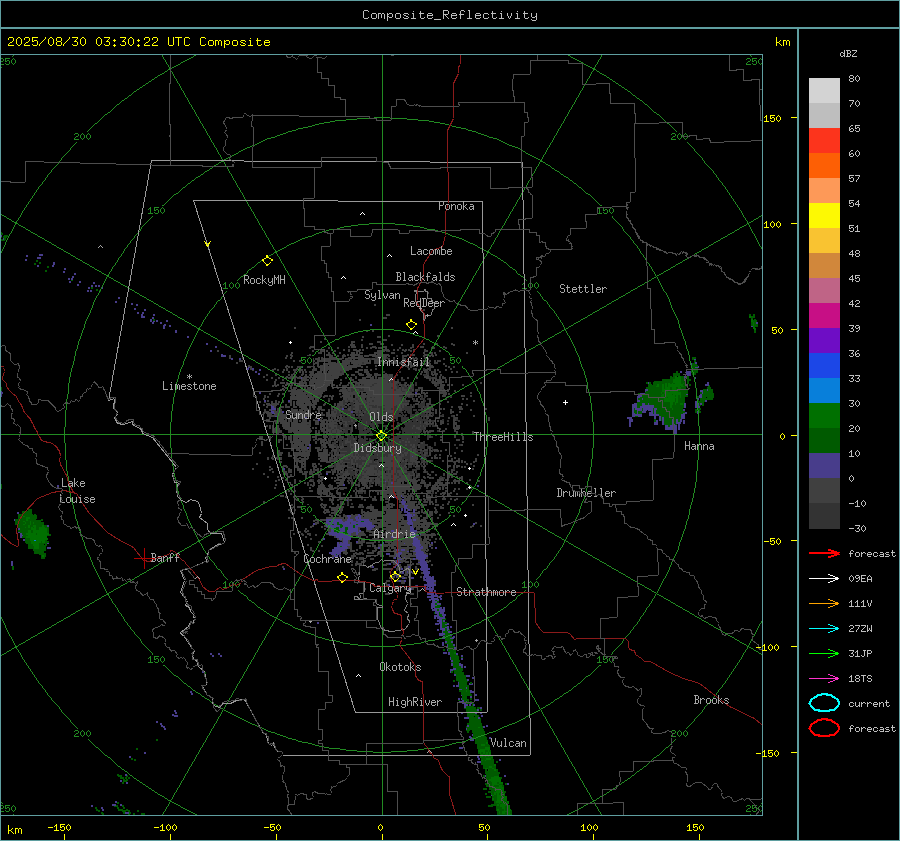This screenshot has height=841, width=900.
Task: Click the HighRiver town label
Action: (415, 702)
